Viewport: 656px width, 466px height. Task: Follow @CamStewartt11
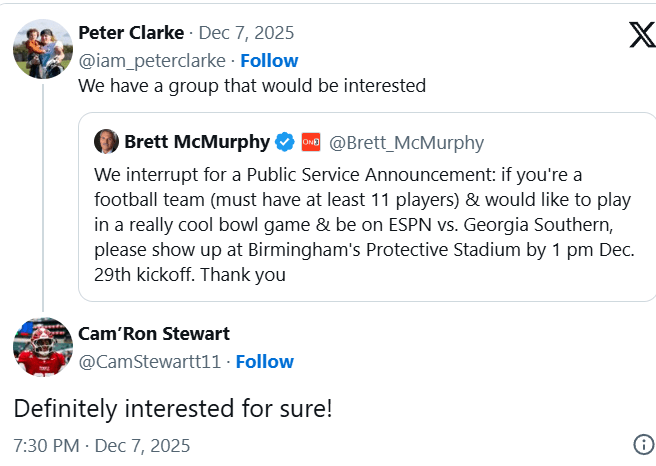point(264,361)
